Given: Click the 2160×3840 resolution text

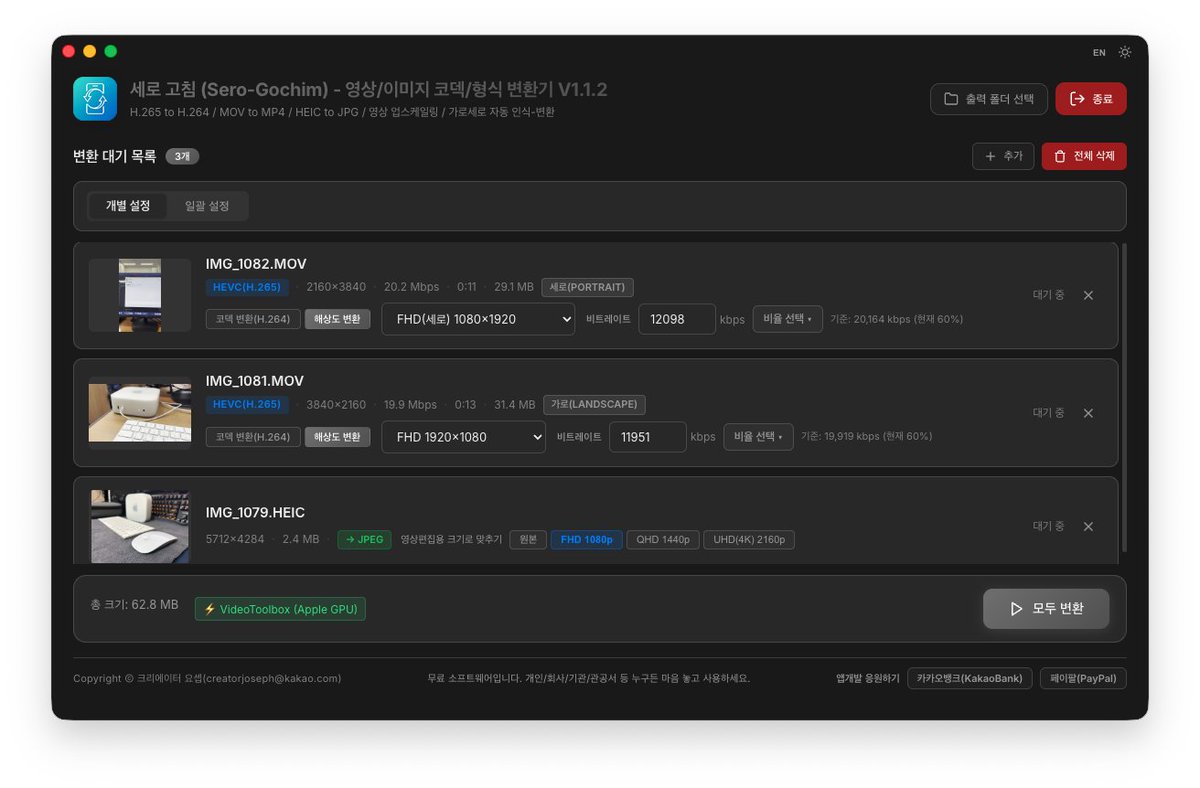Looking at the screenshot, I should (336, 287).
